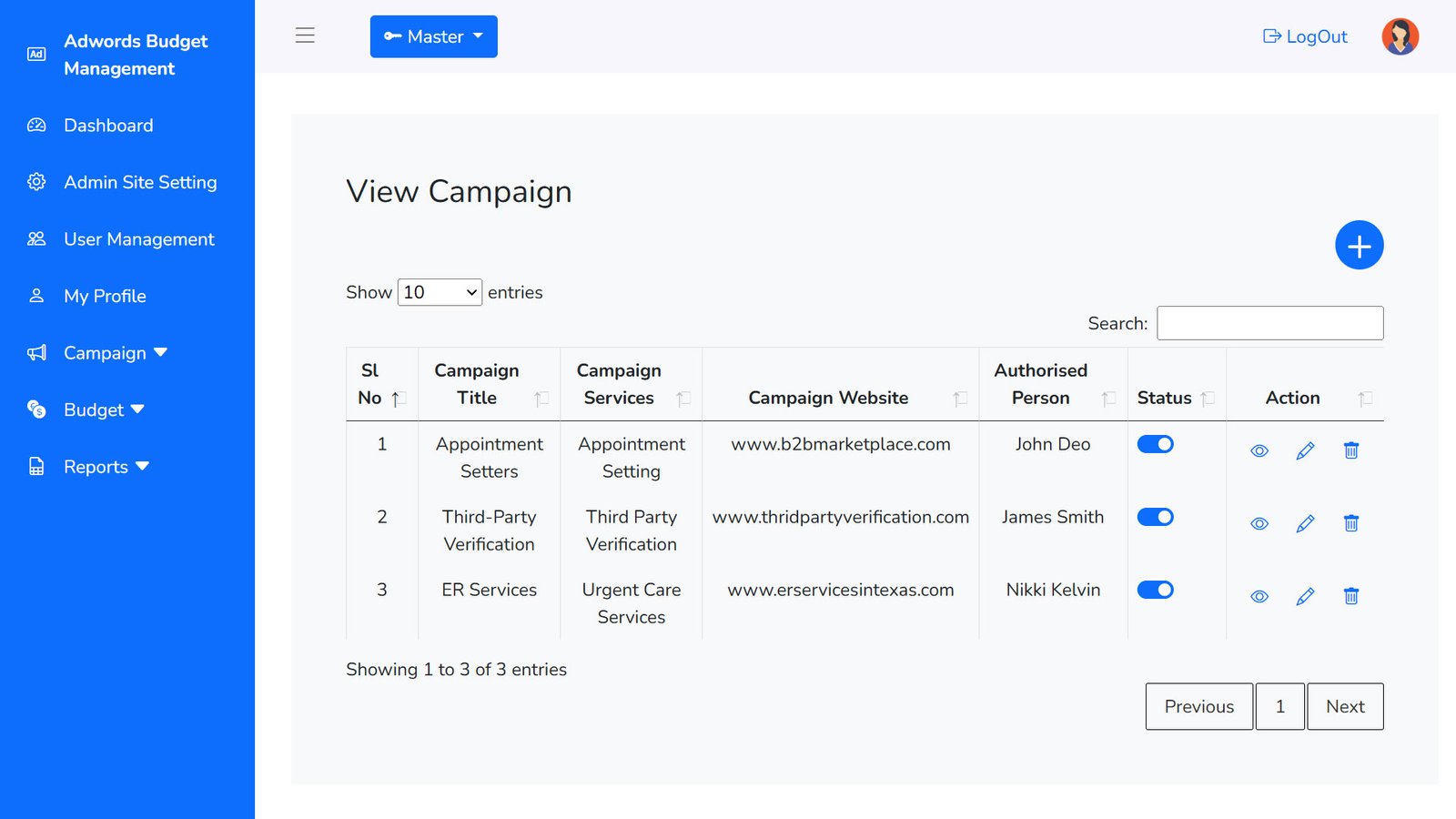Click the Next pagination button

tap(1345, 706)
